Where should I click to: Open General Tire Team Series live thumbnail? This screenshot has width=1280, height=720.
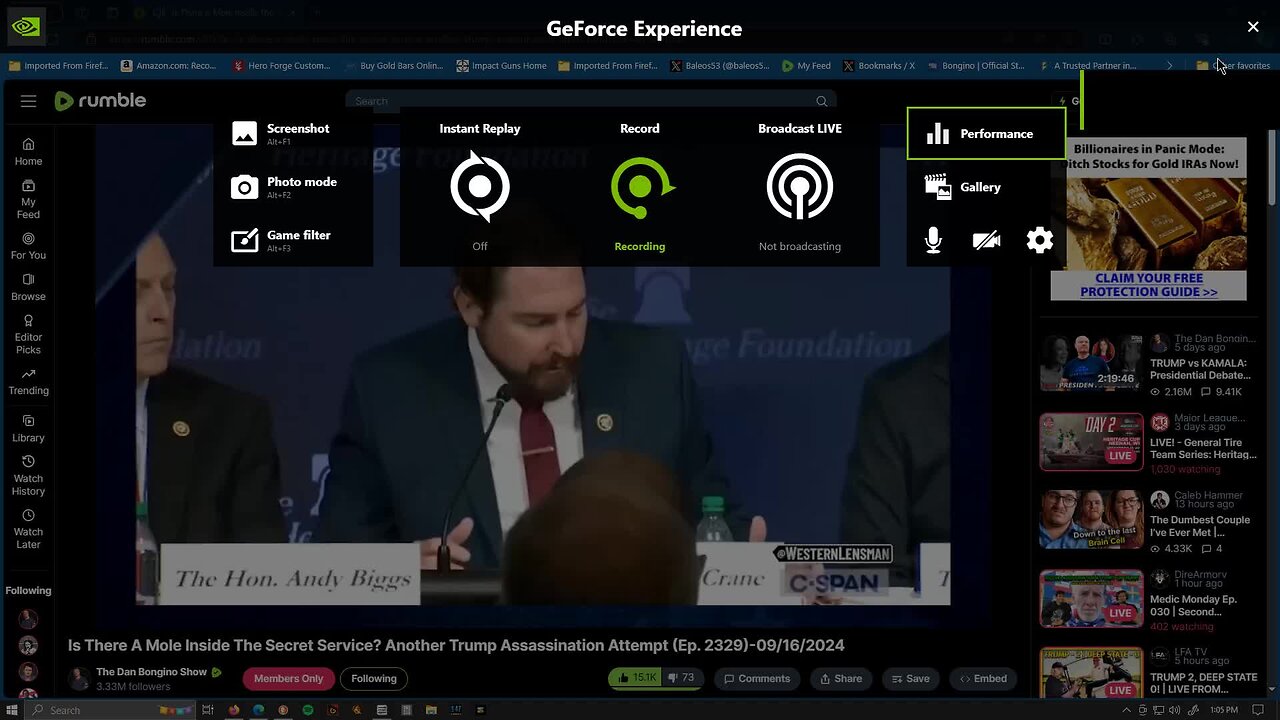(1091, 441)
